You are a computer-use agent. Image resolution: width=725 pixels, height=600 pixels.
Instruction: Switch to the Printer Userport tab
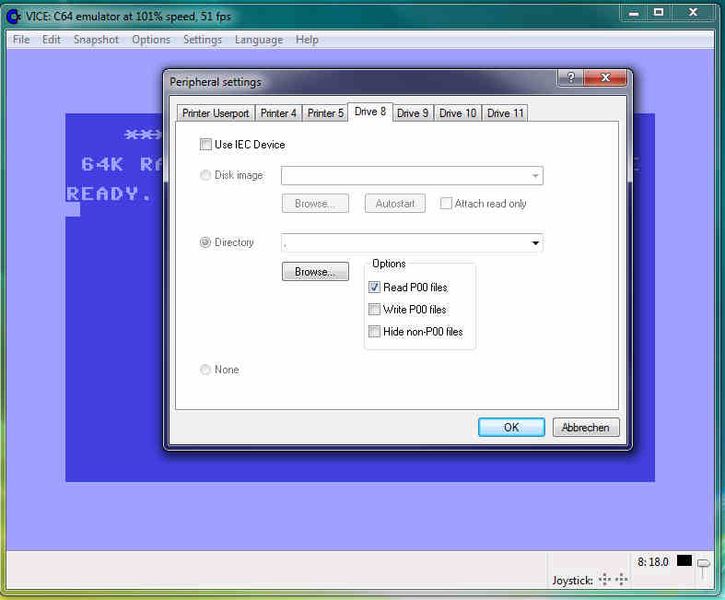pyautogui.click(x=216, y=113)
